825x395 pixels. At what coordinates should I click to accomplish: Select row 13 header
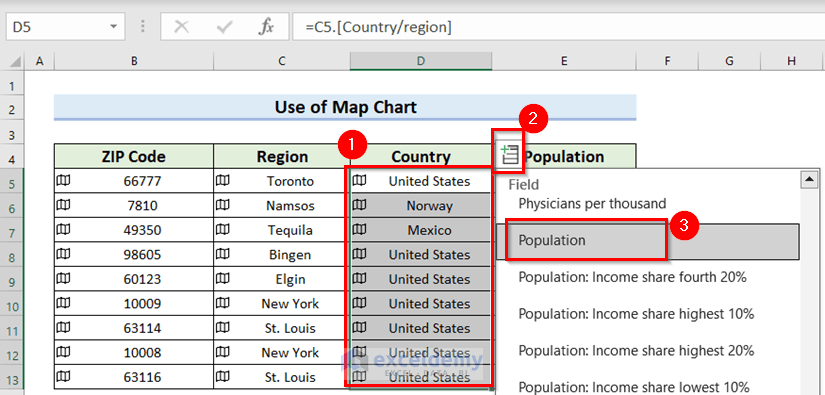pos(12,377)
